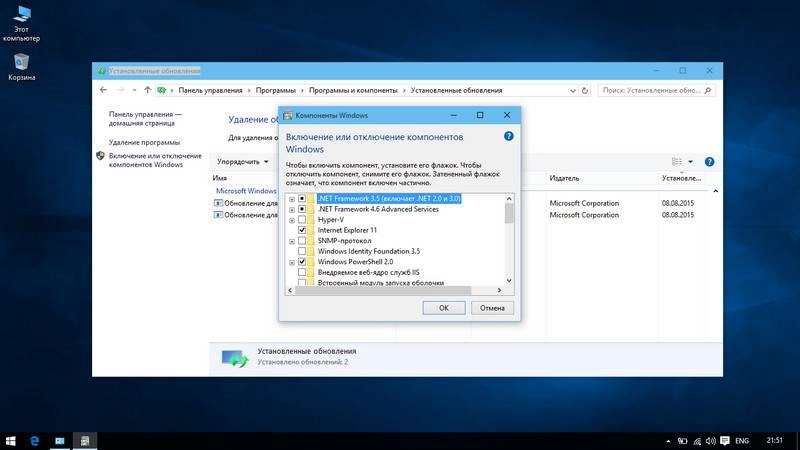Expand the SNMP protocol tree node

pos(292,241)
